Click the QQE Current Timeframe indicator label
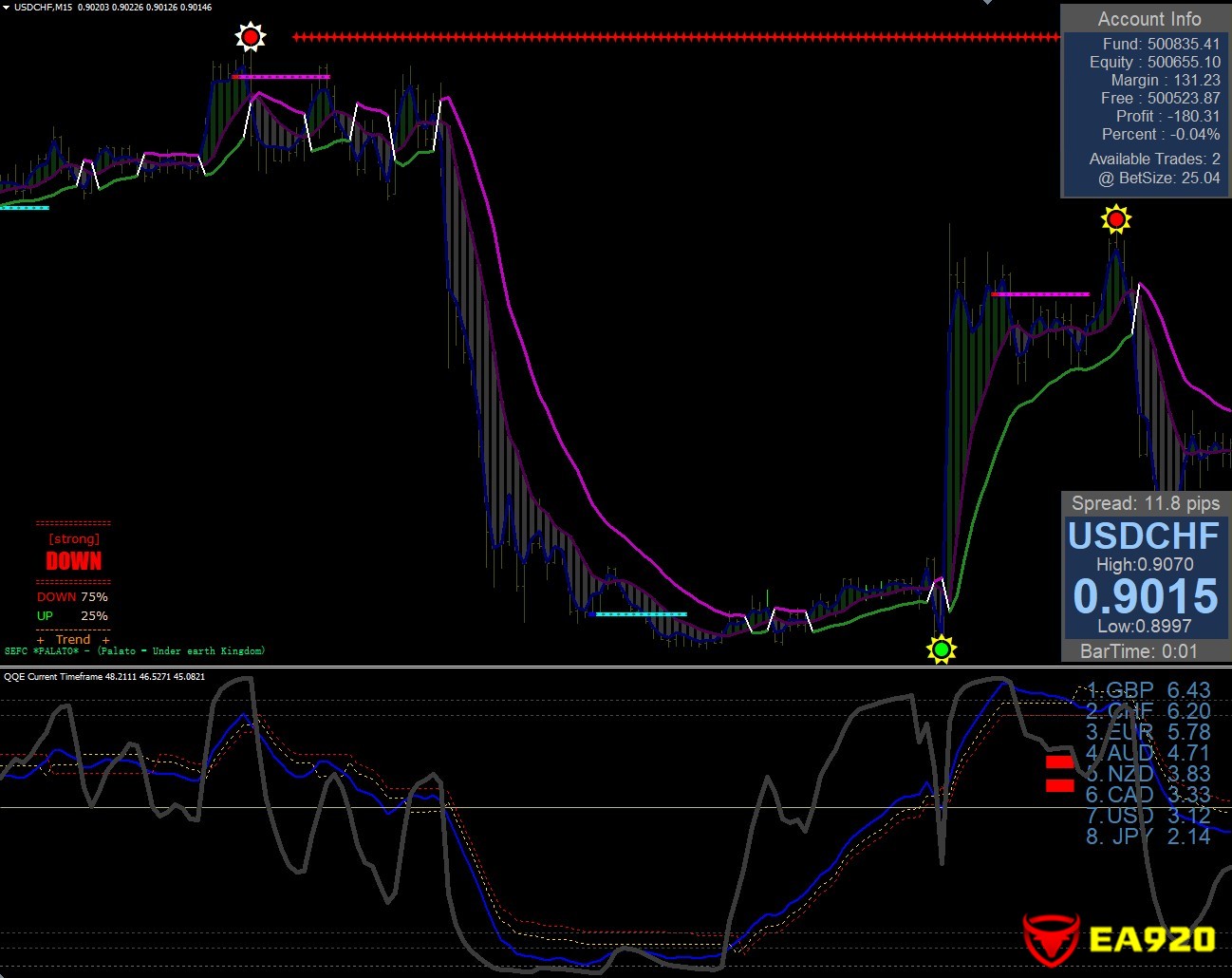Image resolution: width=1232 pixels, height=978 pixels. [x=104, y=677]
